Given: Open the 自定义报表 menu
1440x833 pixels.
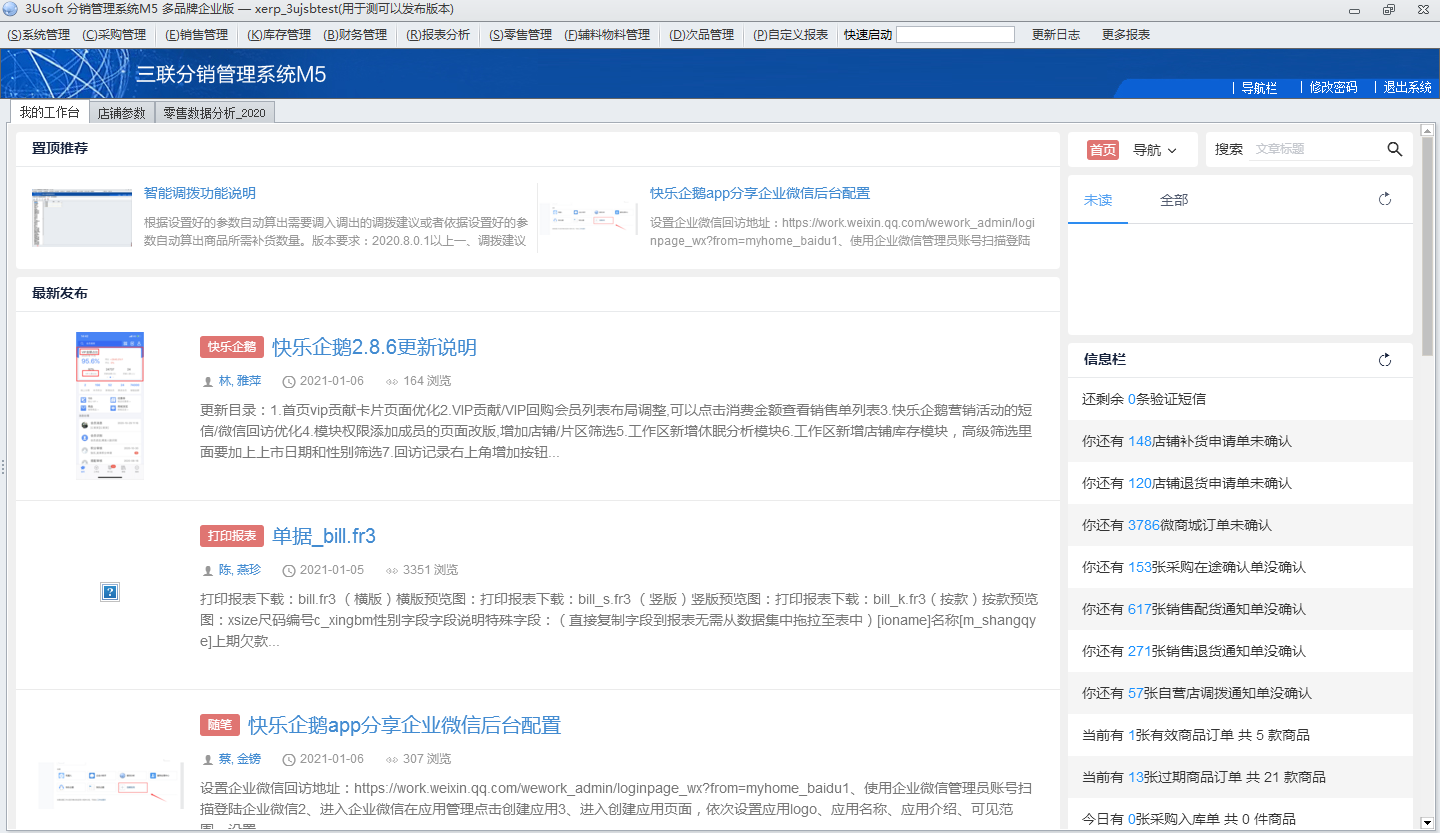Looking at the screenshot, I should click(x=791, y=34).
